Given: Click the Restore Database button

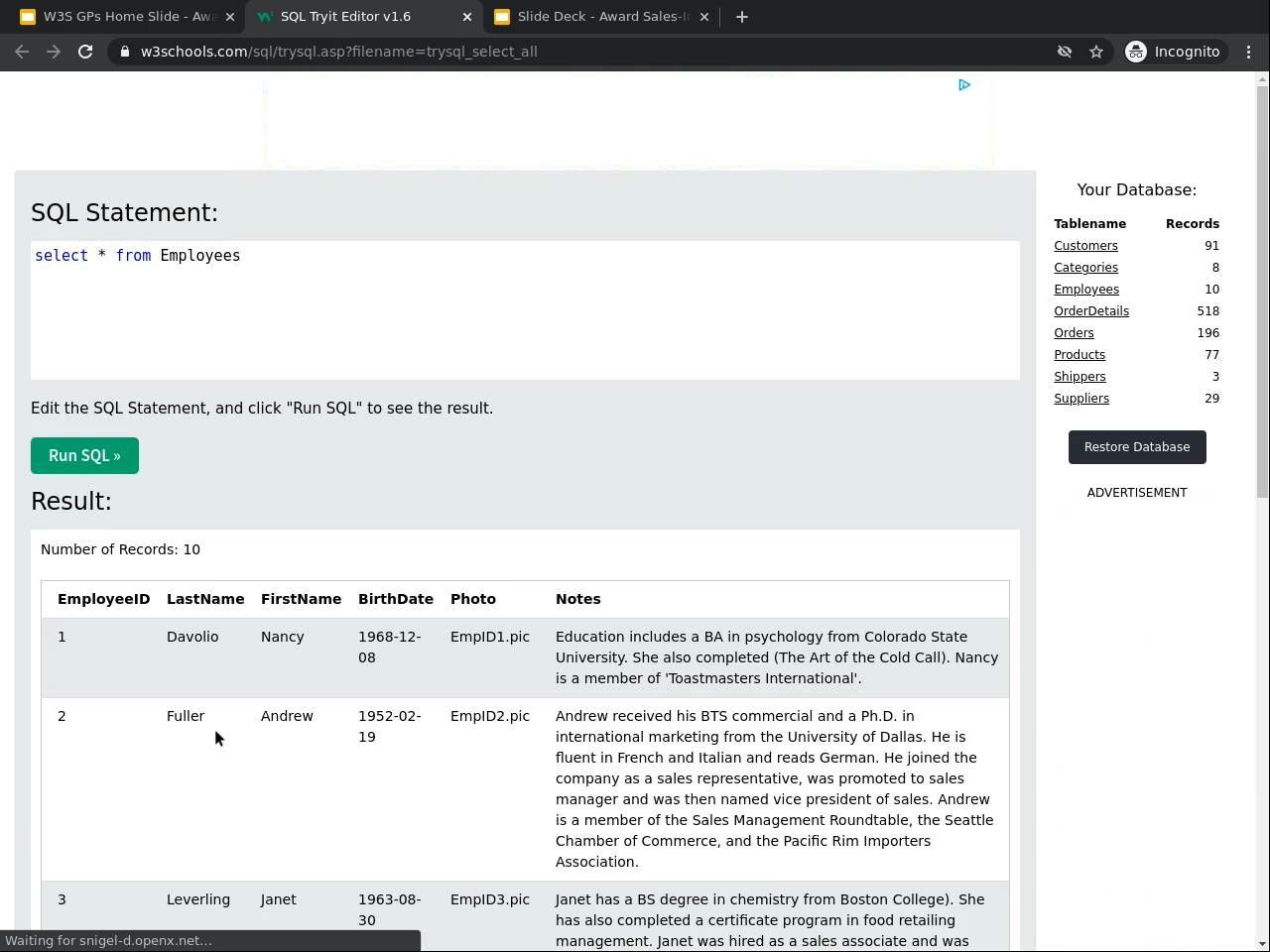Looking at the screenshot, I should pos(1137,447).
